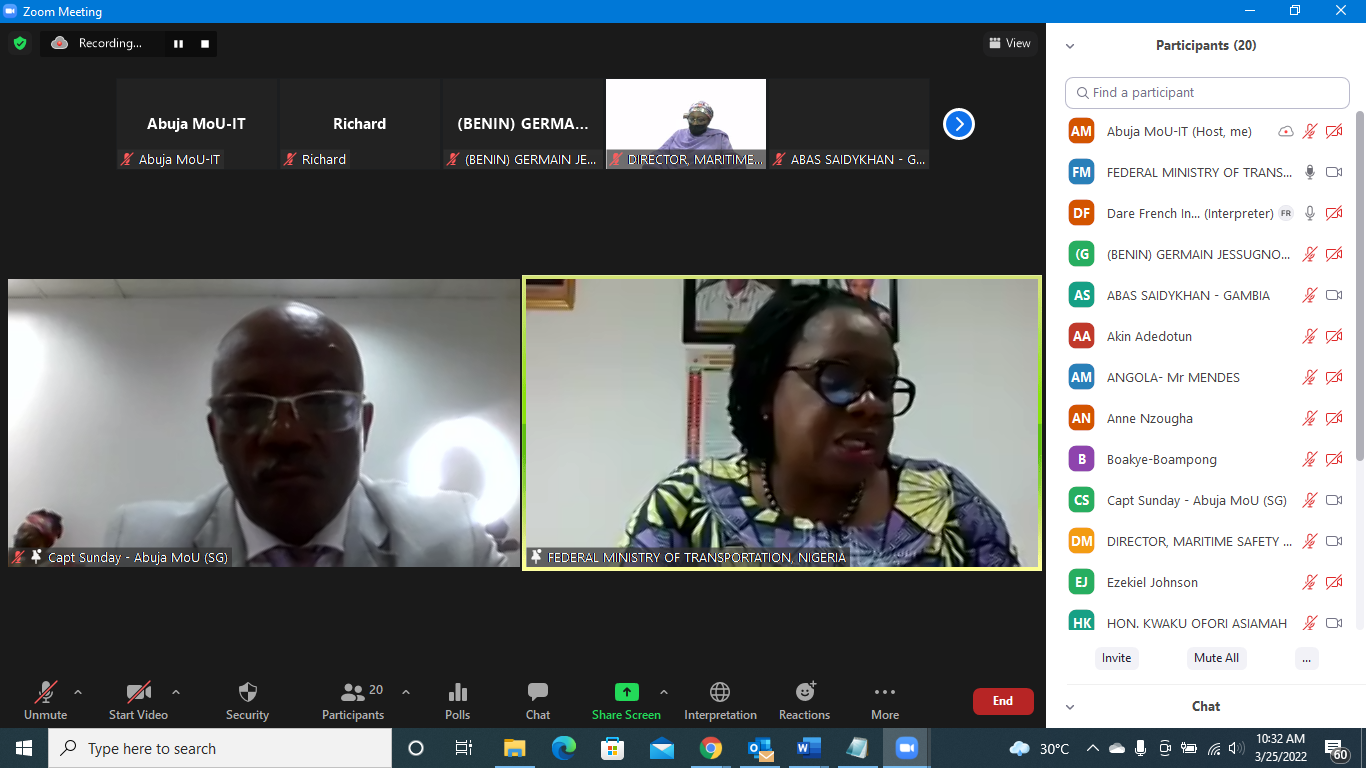Click the Find a participant search field

[1207, 93]
